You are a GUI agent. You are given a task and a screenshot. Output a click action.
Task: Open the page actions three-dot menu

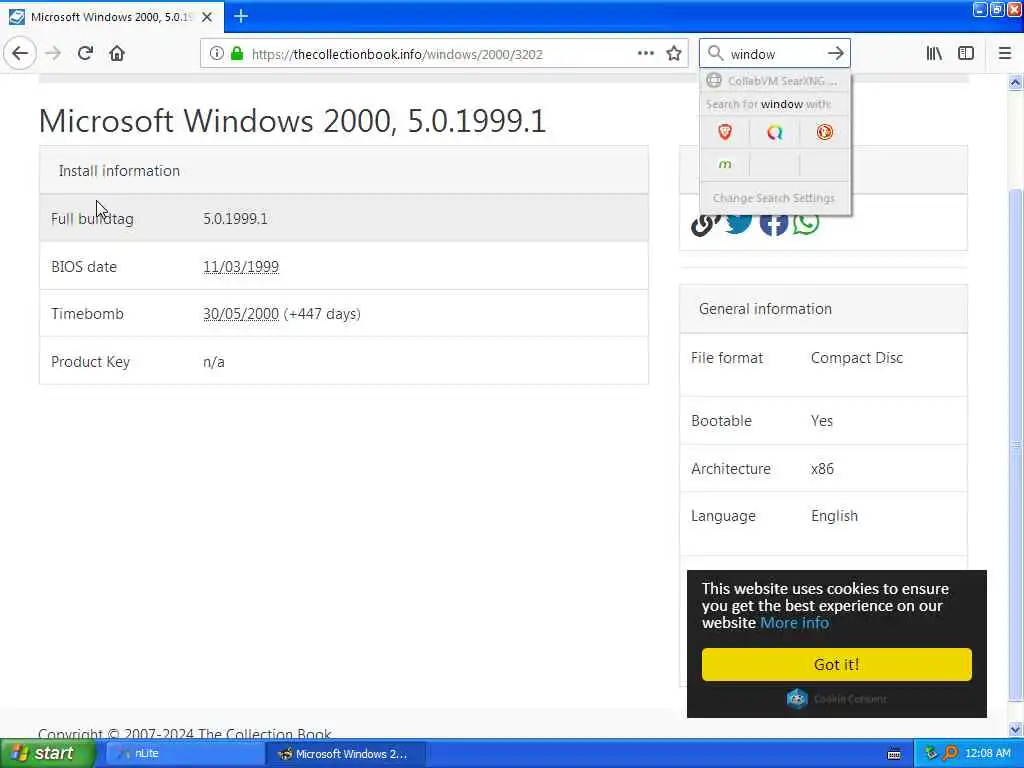click(646, 54)
